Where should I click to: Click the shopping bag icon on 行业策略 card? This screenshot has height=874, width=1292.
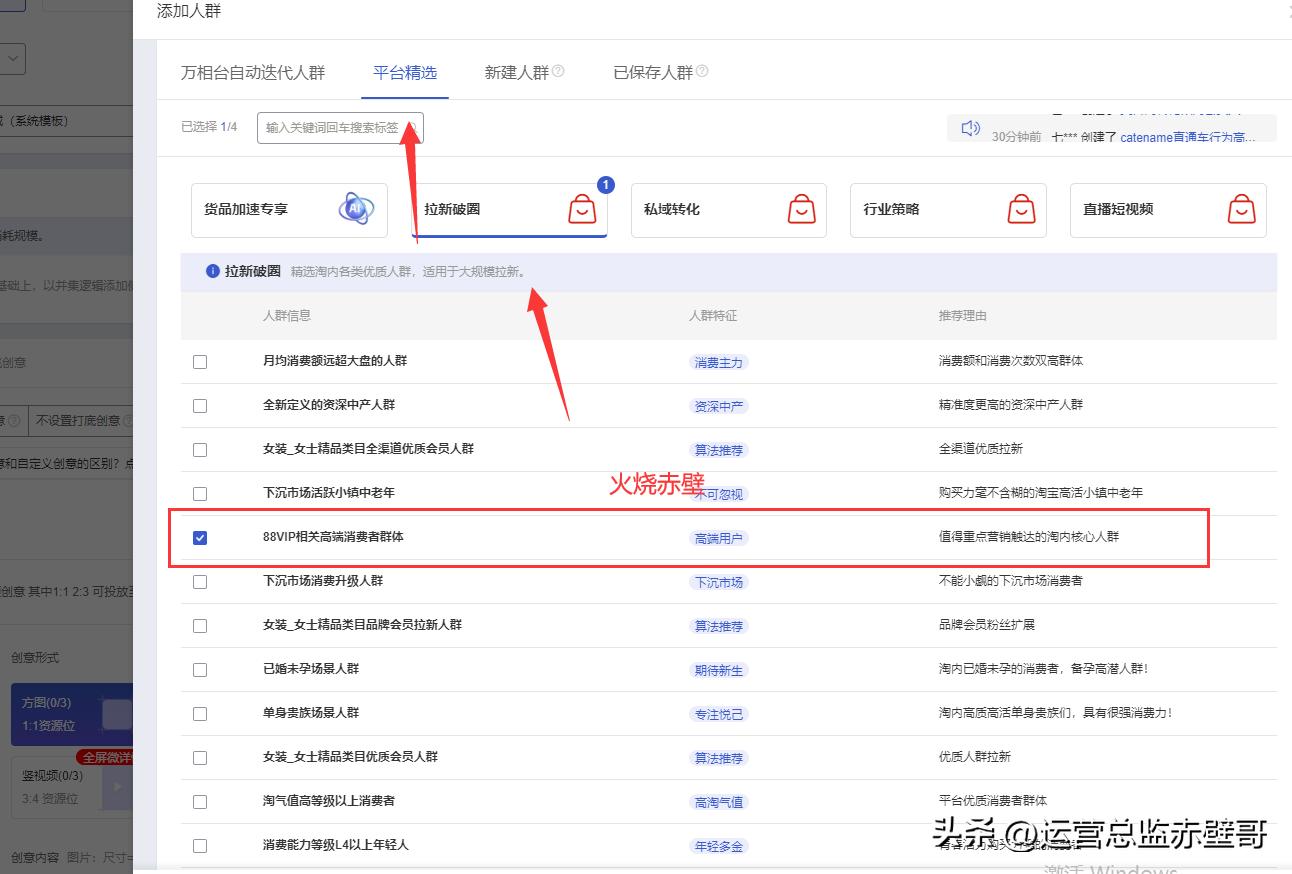[x=1021, y=209]
